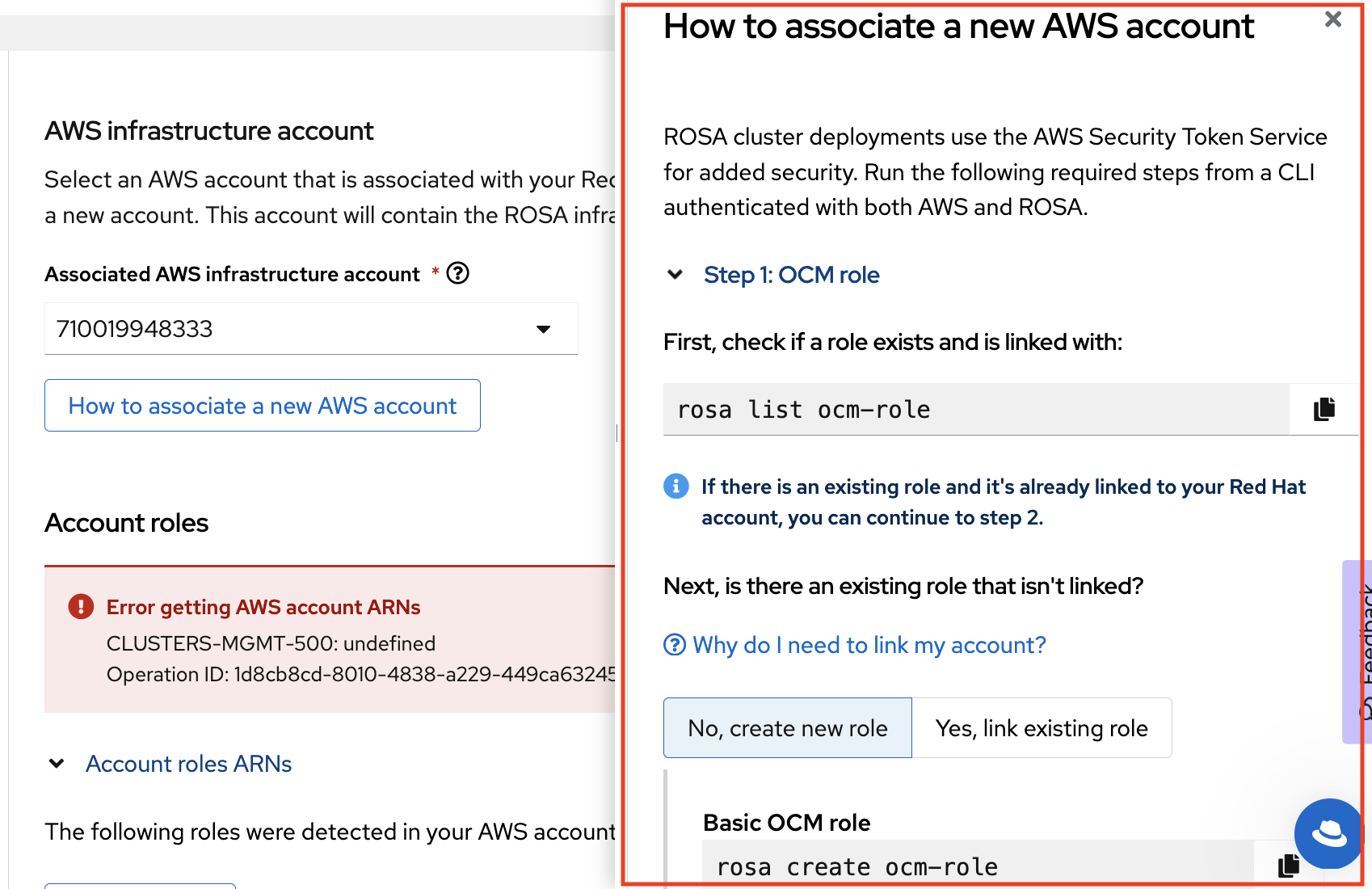
Task: Click the Account roles ARNs label
Action: point(188,764)
